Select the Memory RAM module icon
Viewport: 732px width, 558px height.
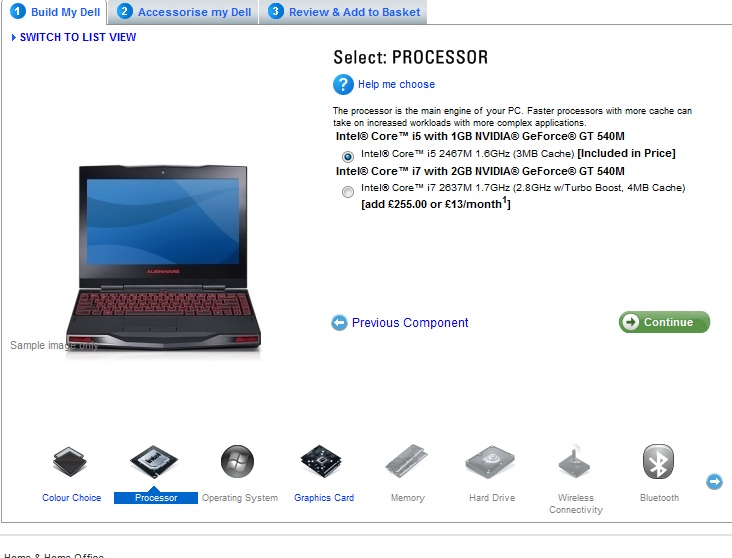406,461
